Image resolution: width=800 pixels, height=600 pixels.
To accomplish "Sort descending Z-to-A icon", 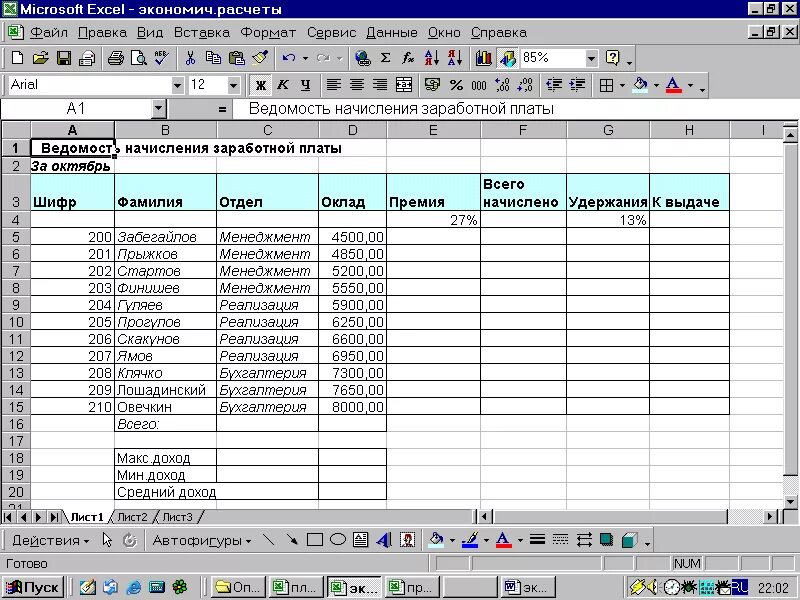I will pos(455,58).
